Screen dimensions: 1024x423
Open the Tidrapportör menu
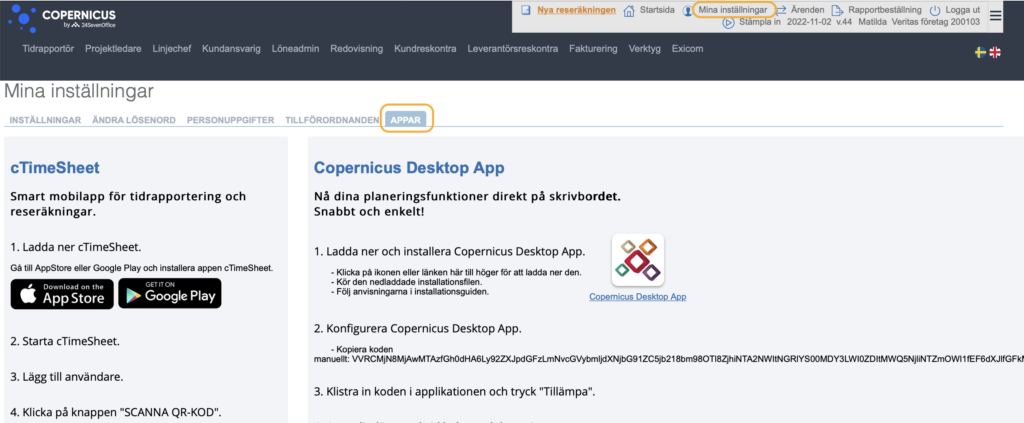pos(48,48)
